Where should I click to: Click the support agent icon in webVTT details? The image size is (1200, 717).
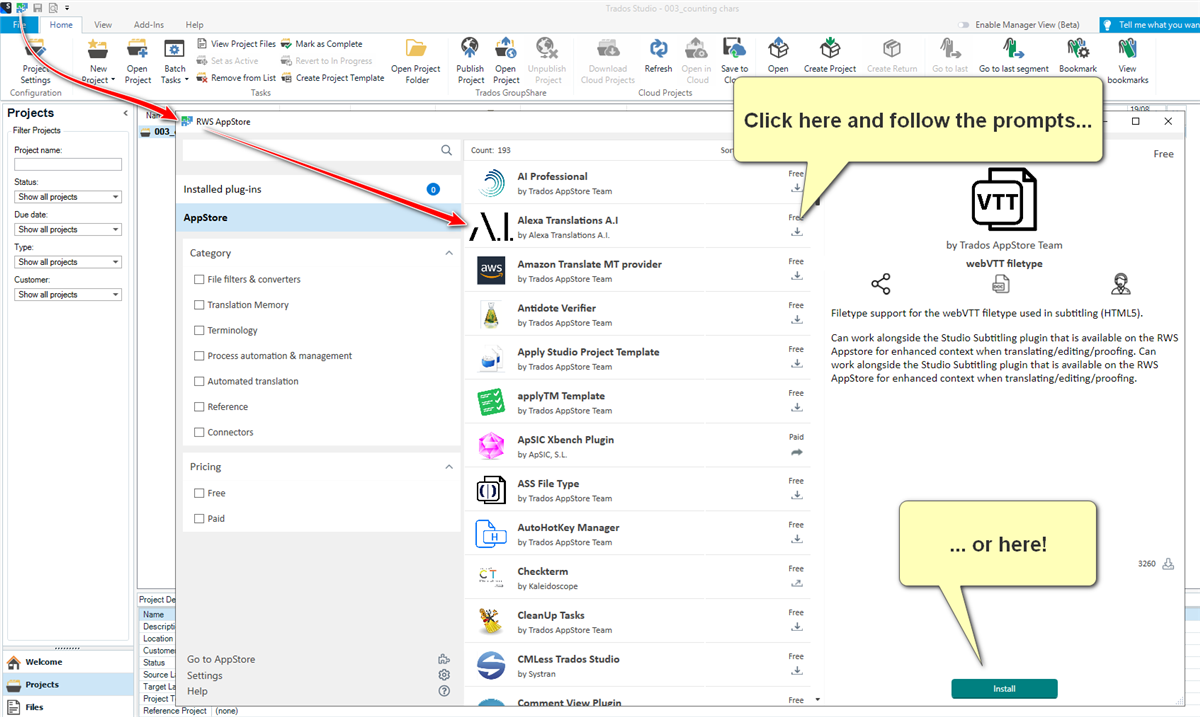click(x=1121, y=284)
